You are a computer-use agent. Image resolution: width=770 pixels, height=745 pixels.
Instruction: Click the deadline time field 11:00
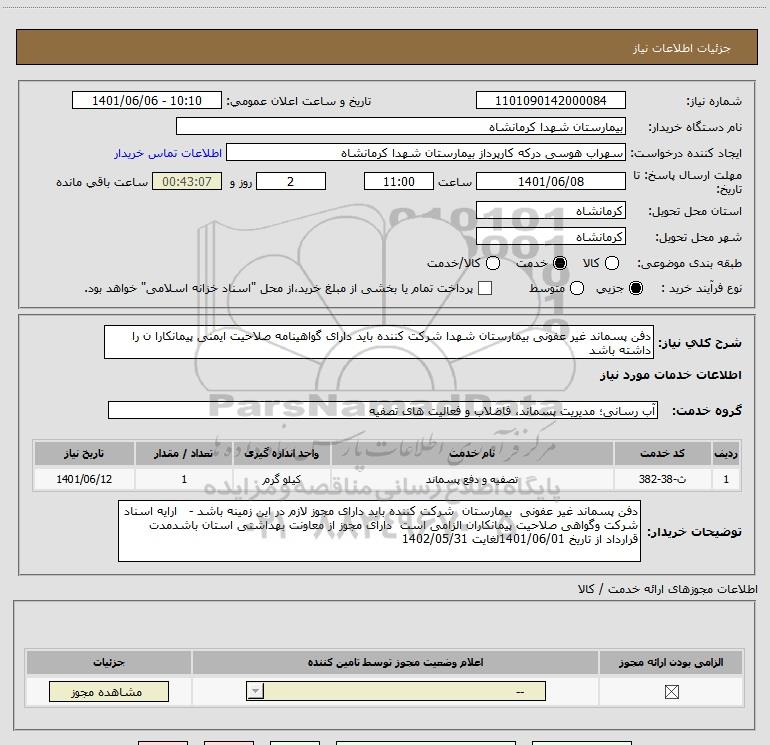tap(399, 181)
